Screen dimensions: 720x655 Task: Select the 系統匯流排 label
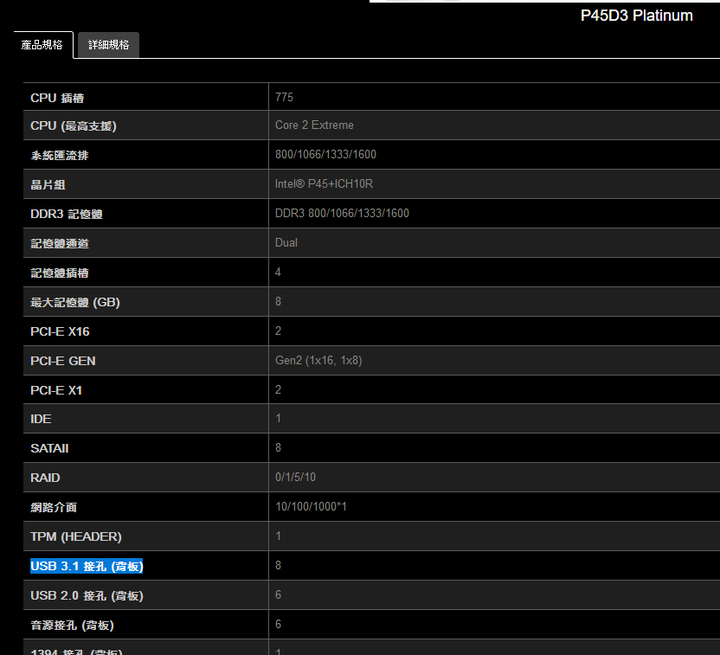(x=59, y=155)
